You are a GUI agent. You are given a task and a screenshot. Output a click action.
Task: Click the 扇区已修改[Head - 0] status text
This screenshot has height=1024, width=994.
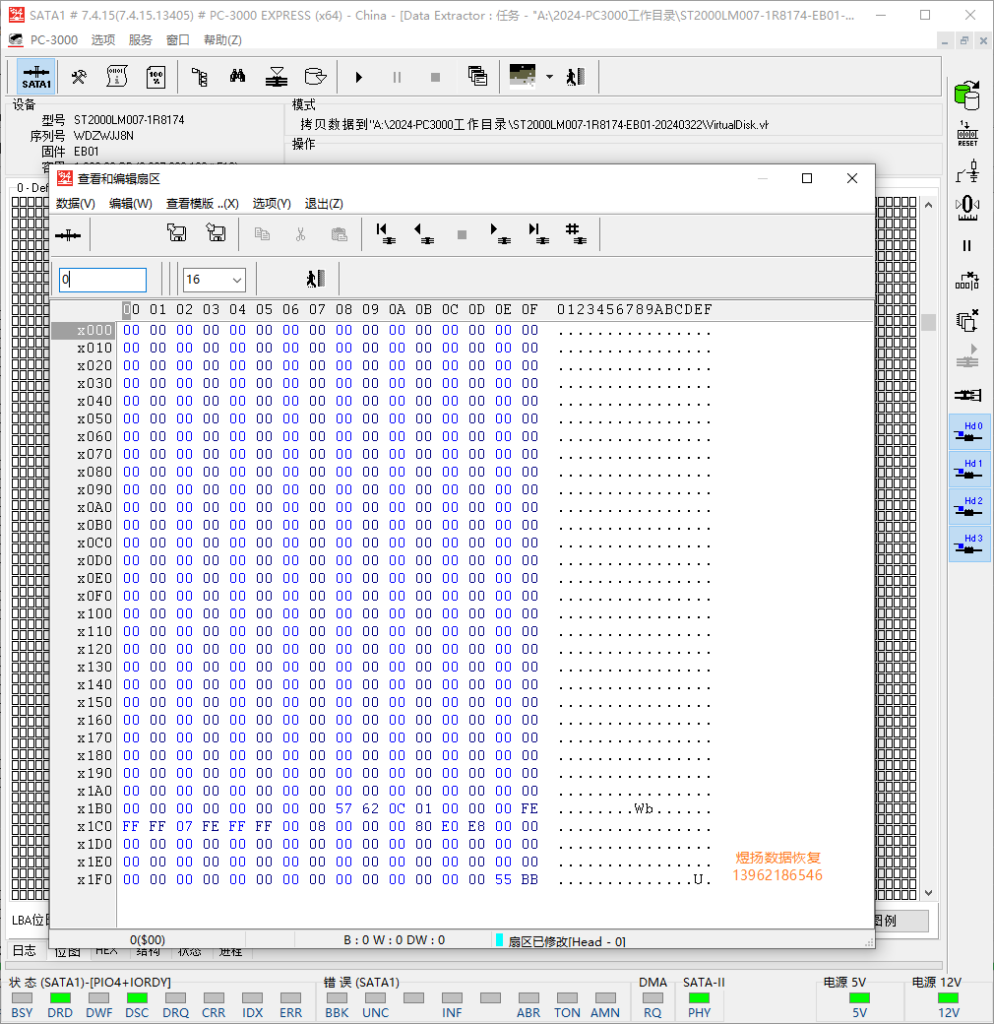pyautogui.click(x=566, y=941)
